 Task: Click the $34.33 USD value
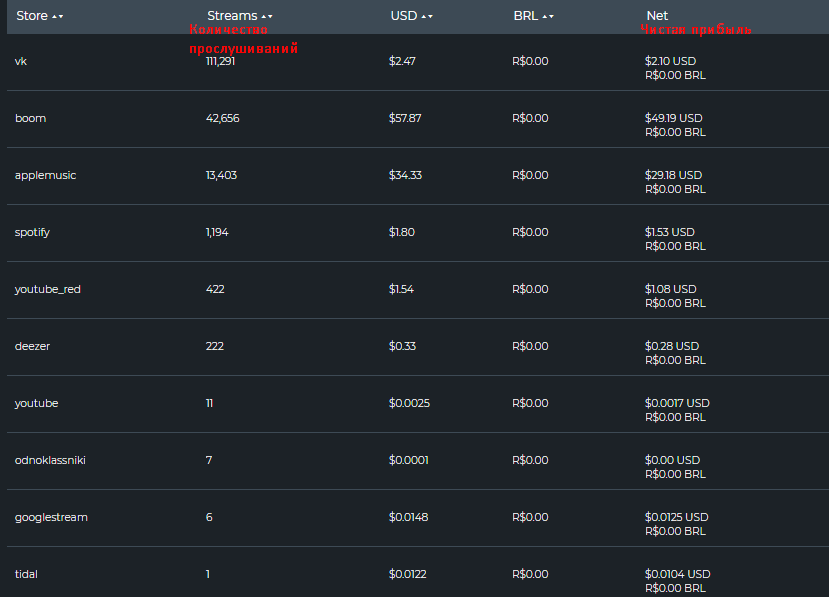tap(406, 176)
